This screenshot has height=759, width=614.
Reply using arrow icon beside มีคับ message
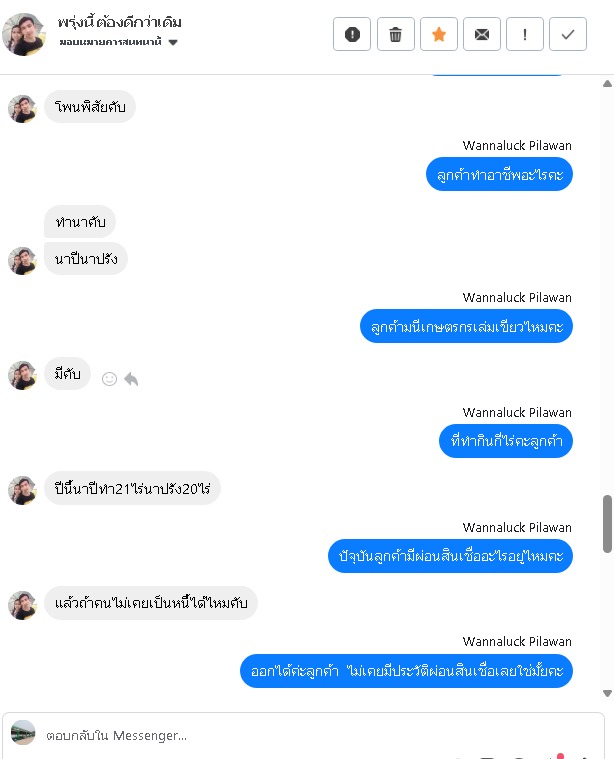(x=131, y=379)
